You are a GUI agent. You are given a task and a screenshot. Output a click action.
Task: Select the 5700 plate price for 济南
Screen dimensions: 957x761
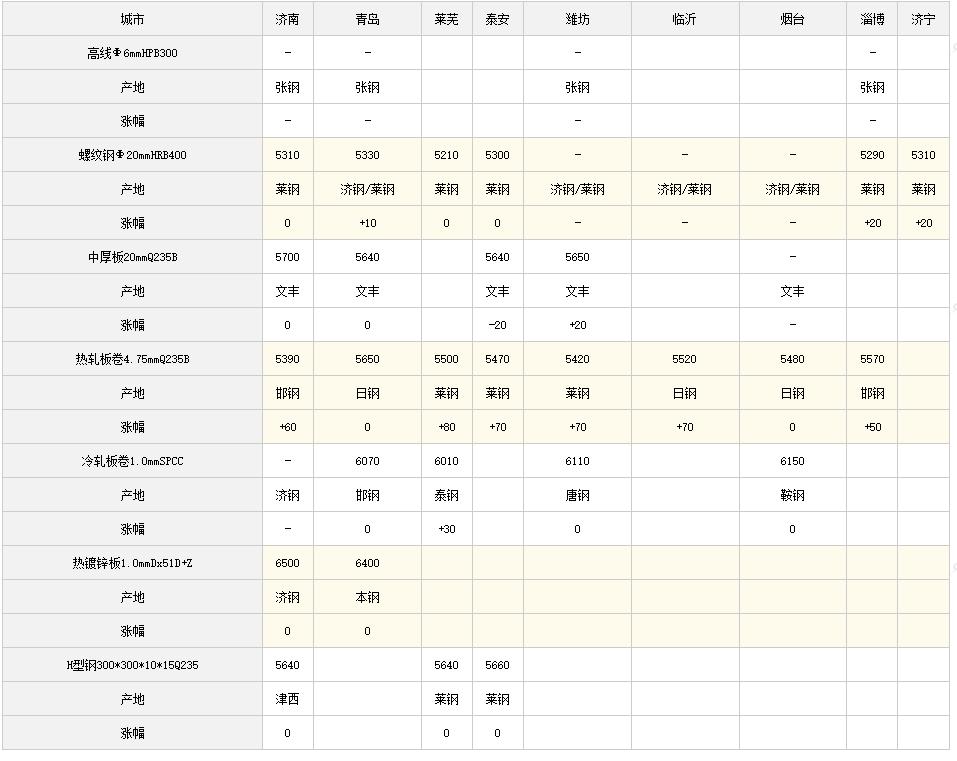287,257
